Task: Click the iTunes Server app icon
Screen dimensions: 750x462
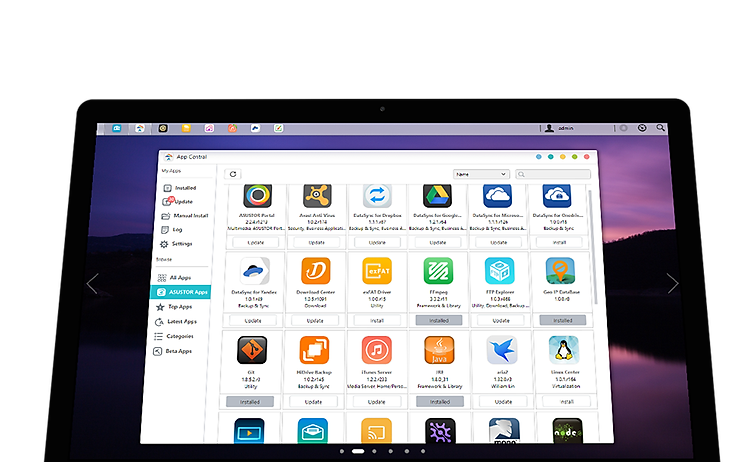Action: click(x=376, y=349)
